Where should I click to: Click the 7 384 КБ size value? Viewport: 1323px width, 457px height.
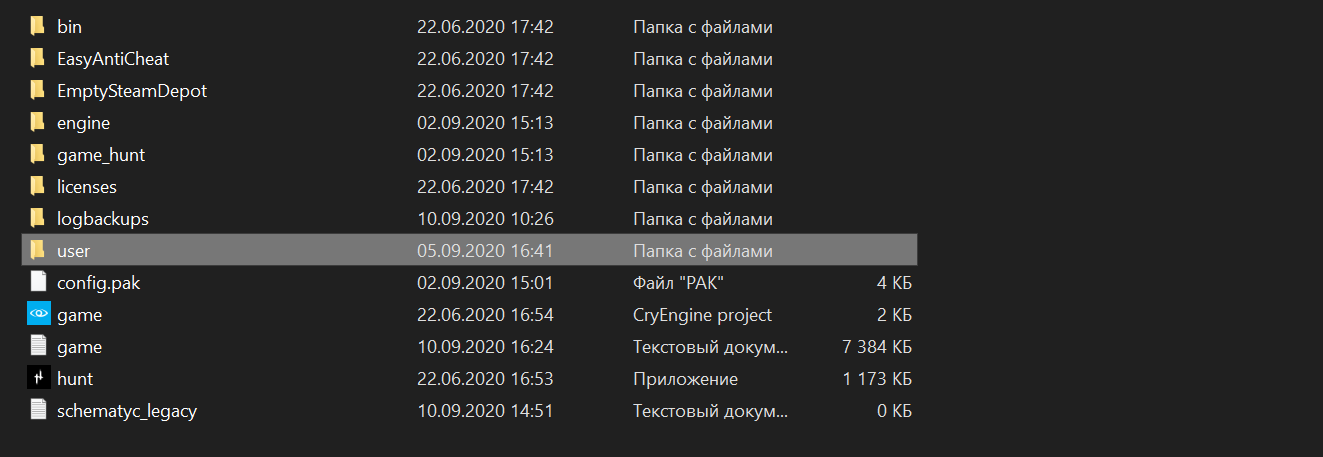877,347
